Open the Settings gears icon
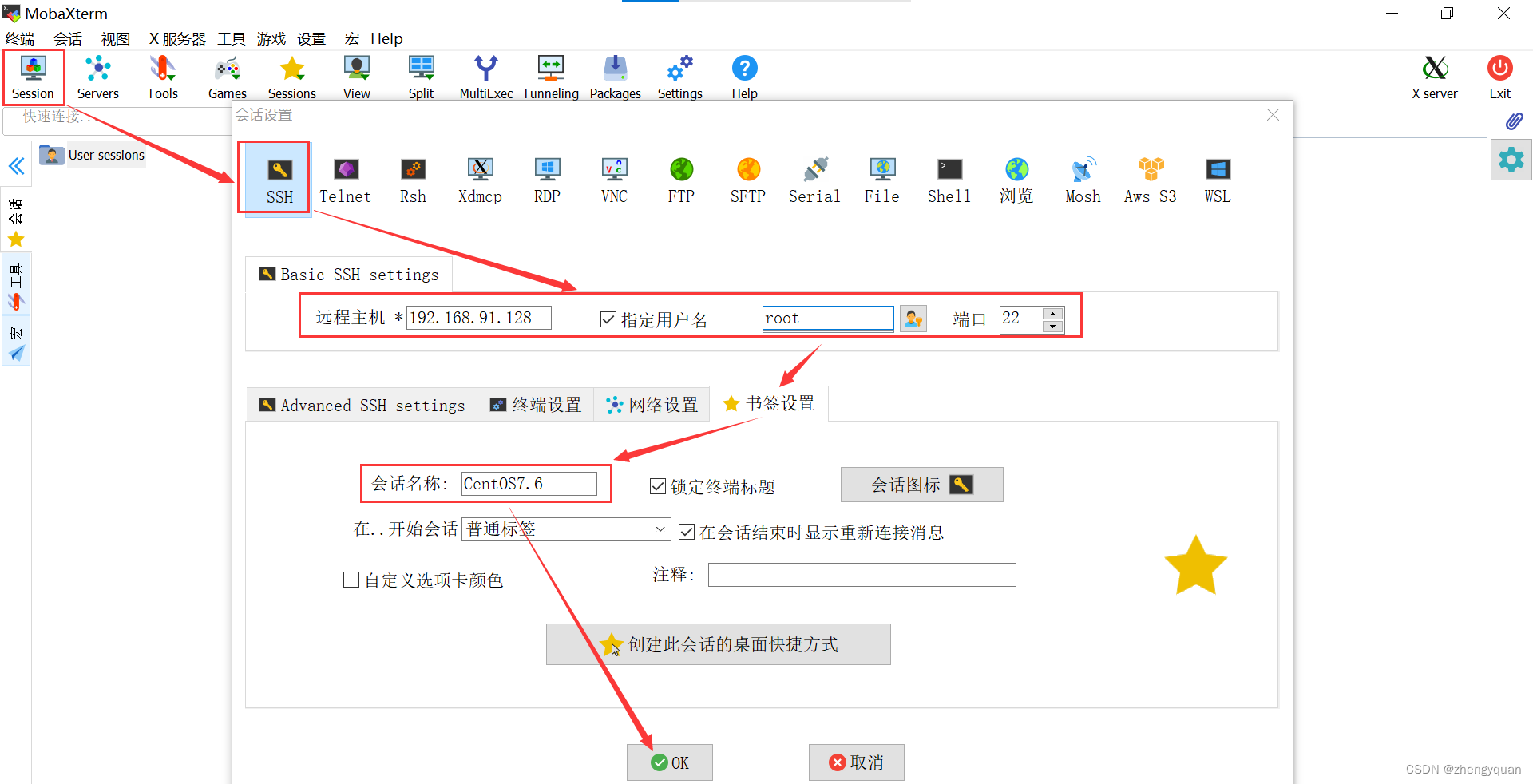The image size is (1533, 784). pyautogui.click(x=680, y=77)
